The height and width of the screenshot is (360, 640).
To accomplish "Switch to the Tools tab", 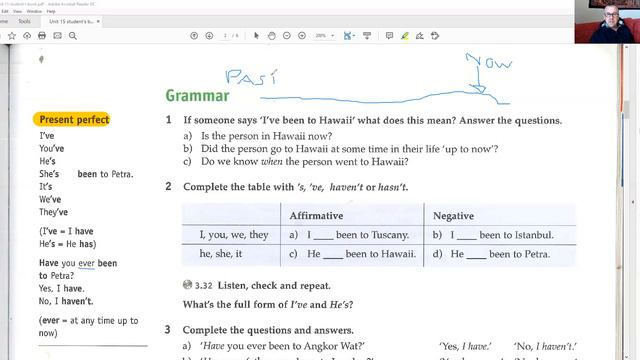I will pos(24,21).
